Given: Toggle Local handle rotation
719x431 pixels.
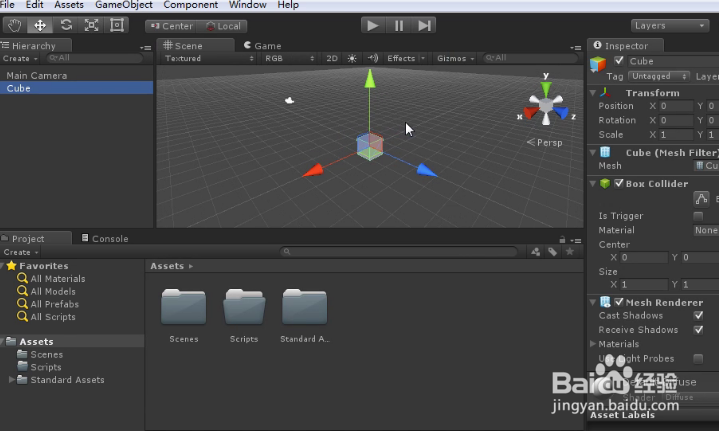Looking at the screenshot, I should pos(222,26).
